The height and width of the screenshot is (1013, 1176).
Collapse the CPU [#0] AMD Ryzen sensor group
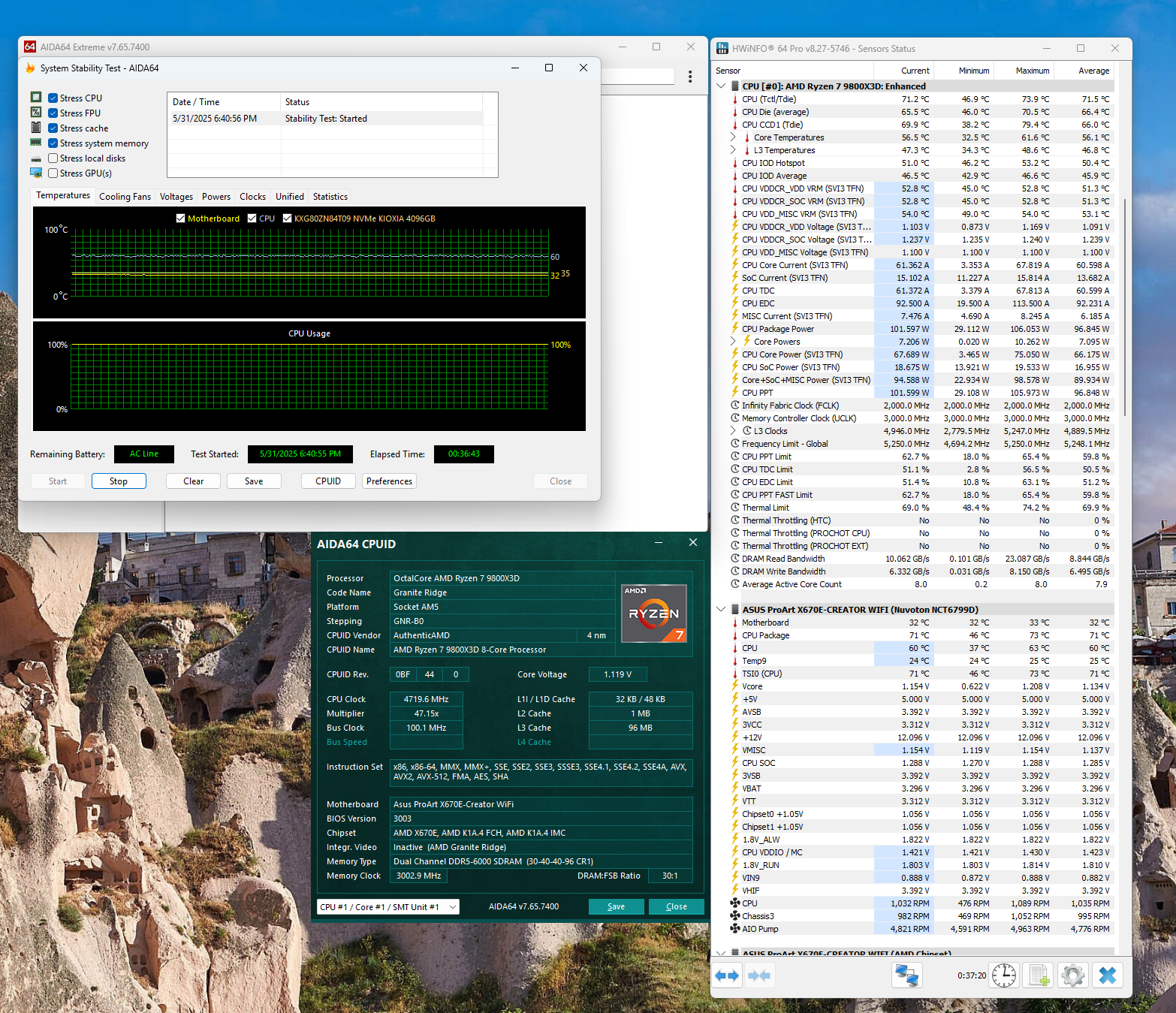tap(721, 86)
